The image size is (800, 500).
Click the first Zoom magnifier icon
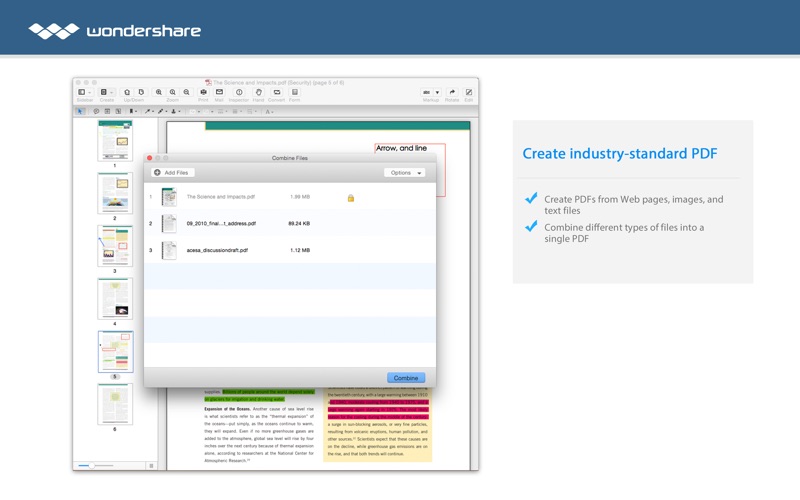(159, 92)
